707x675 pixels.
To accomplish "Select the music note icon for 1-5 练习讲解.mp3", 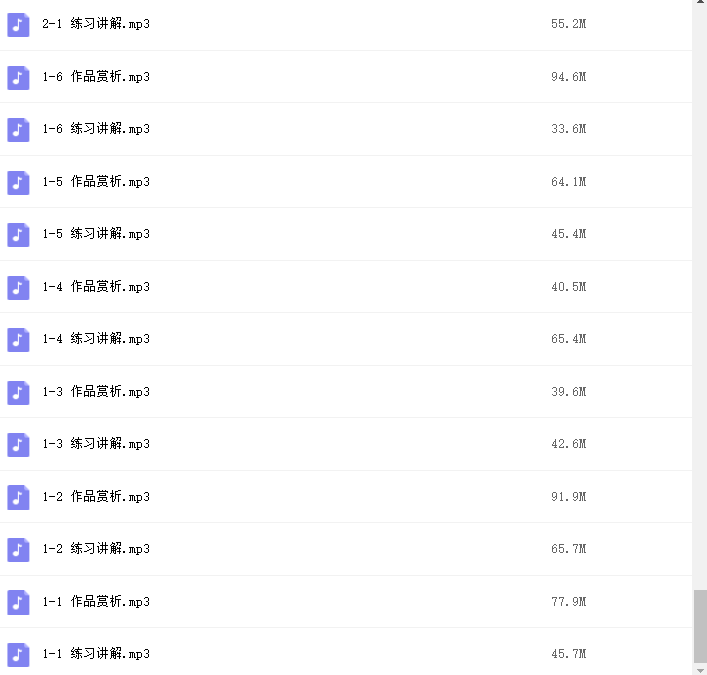I will 18,235.
